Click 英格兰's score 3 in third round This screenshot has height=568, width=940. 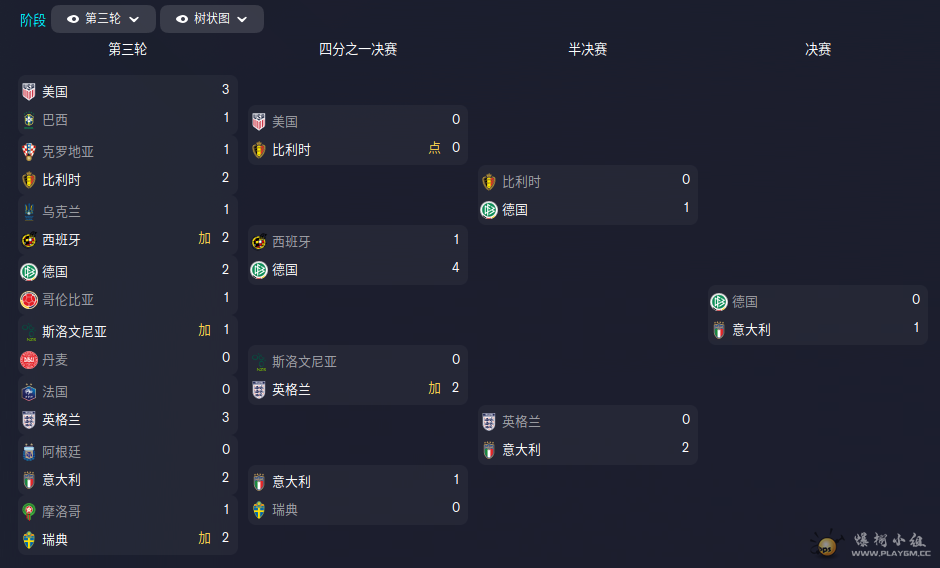pos(226,418)
